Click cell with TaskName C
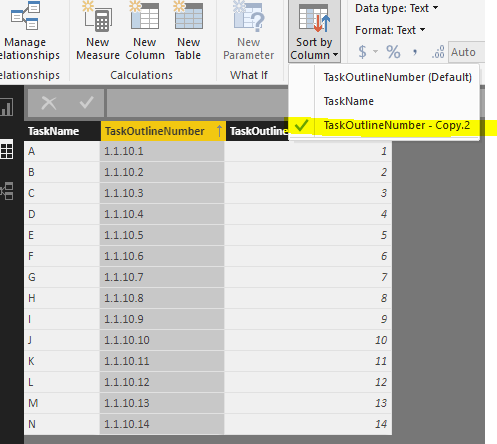The image size is (497, 444). pos(62,193)
